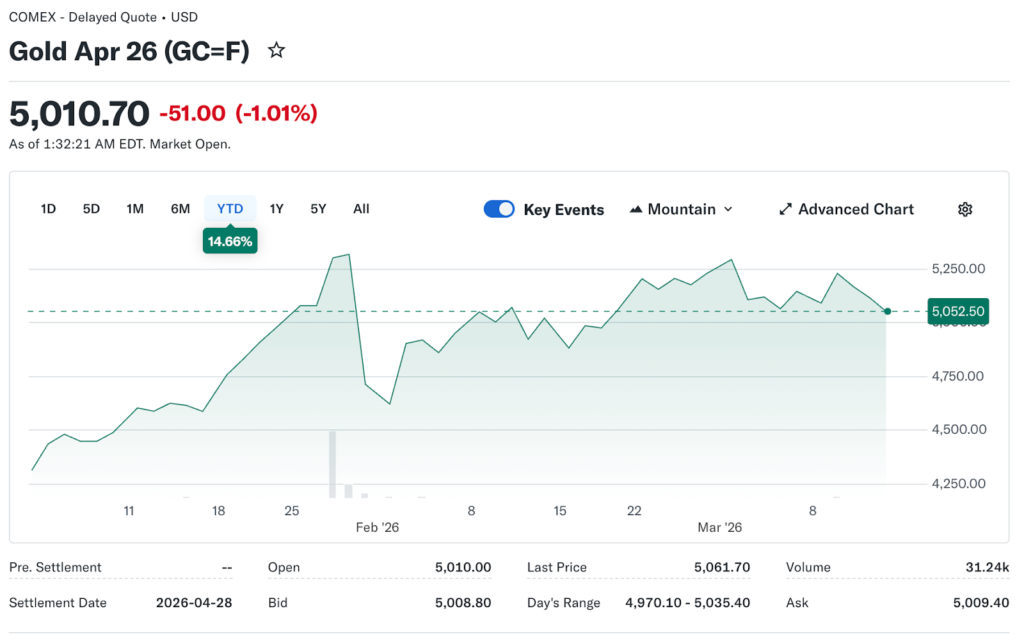Select the 5D time range
The image size is (1024, 636).
(x=91, y=209)
